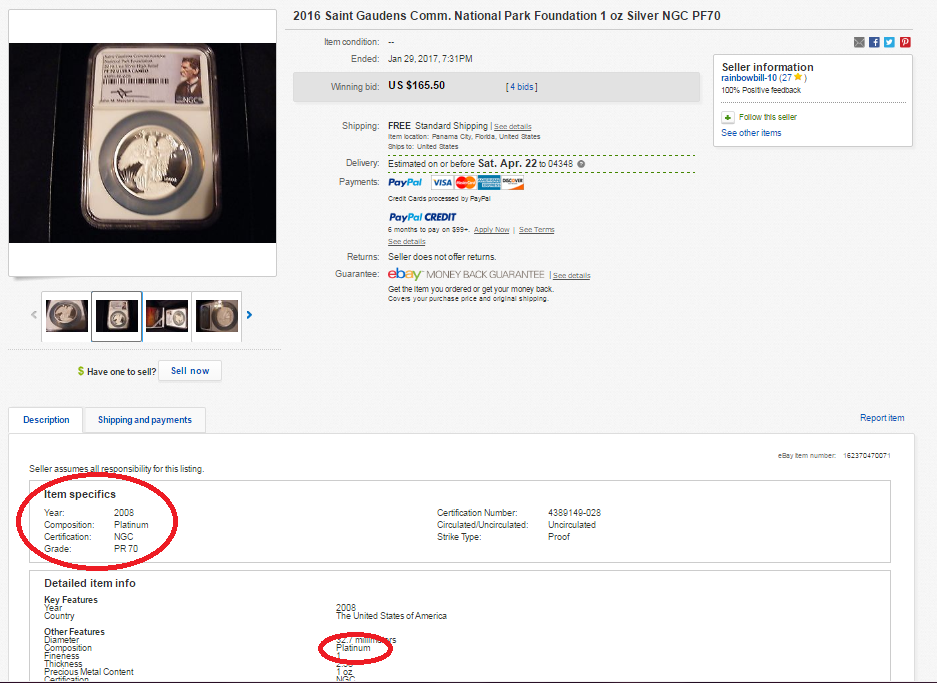This screenshot has width=937, height=683.
Task: Go to next thumbnails with right arrow
Action: click(x=249, y=315)
